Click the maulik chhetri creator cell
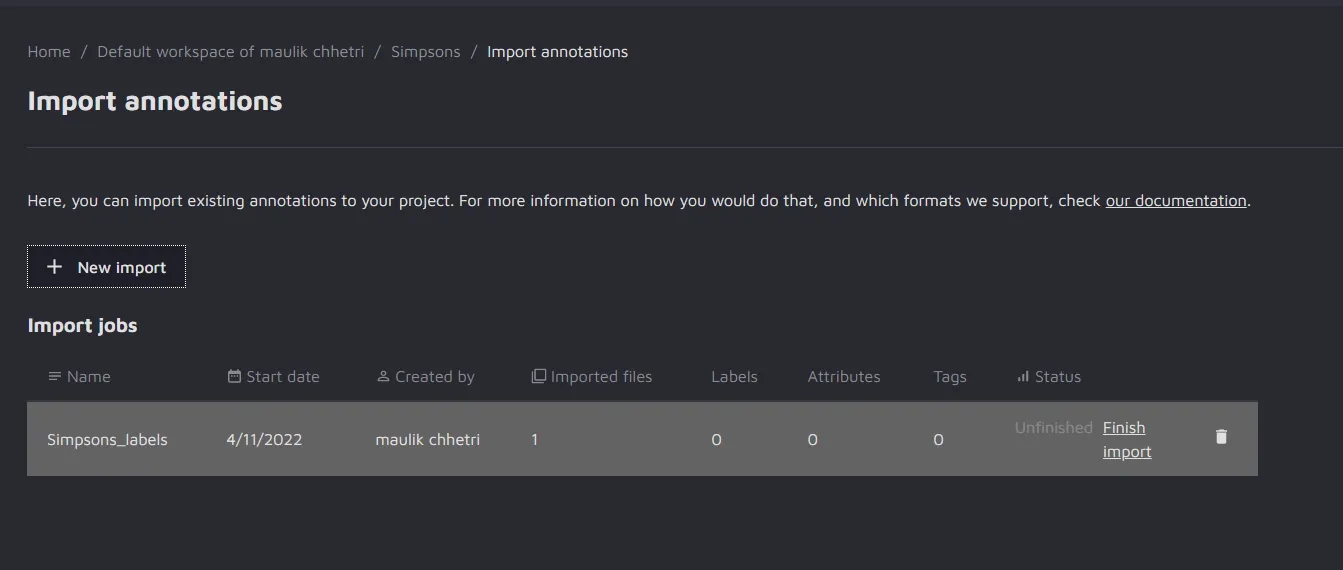 427,440
